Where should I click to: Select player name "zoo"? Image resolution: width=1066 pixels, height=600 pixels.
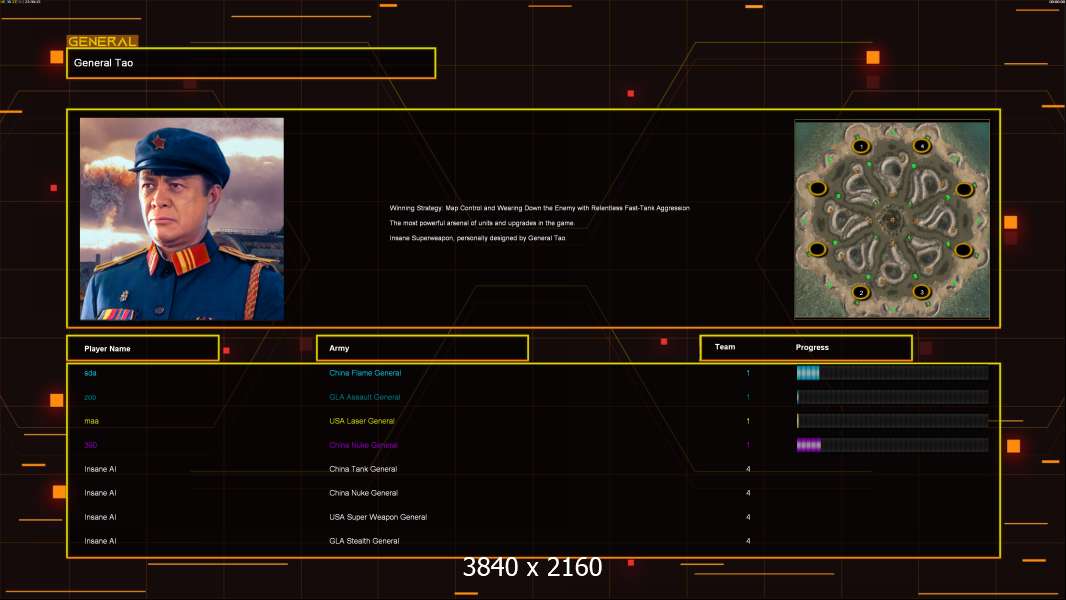(90, 398)
